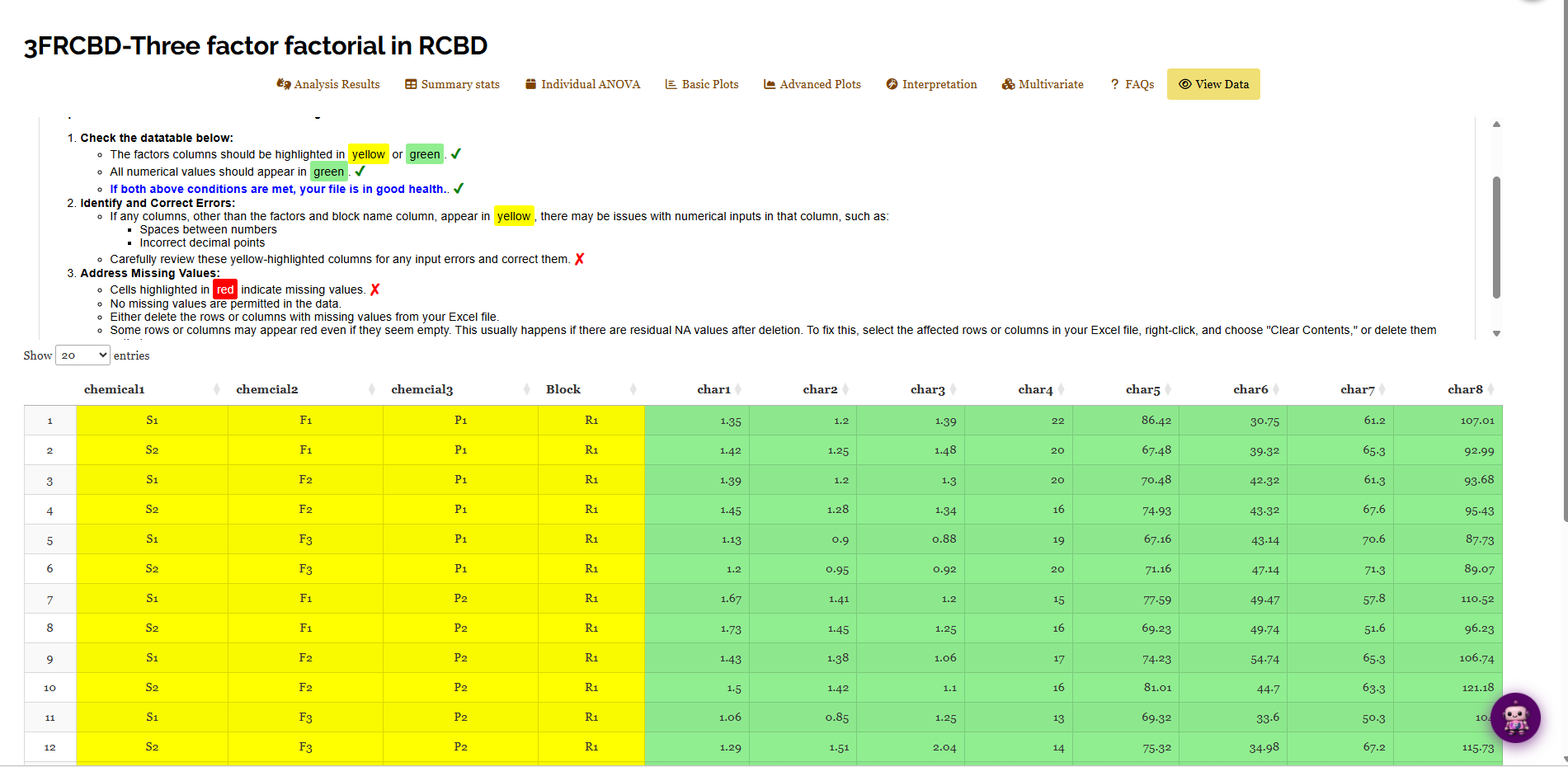Click the Advanced Plots chart icon

coord(770,84)
